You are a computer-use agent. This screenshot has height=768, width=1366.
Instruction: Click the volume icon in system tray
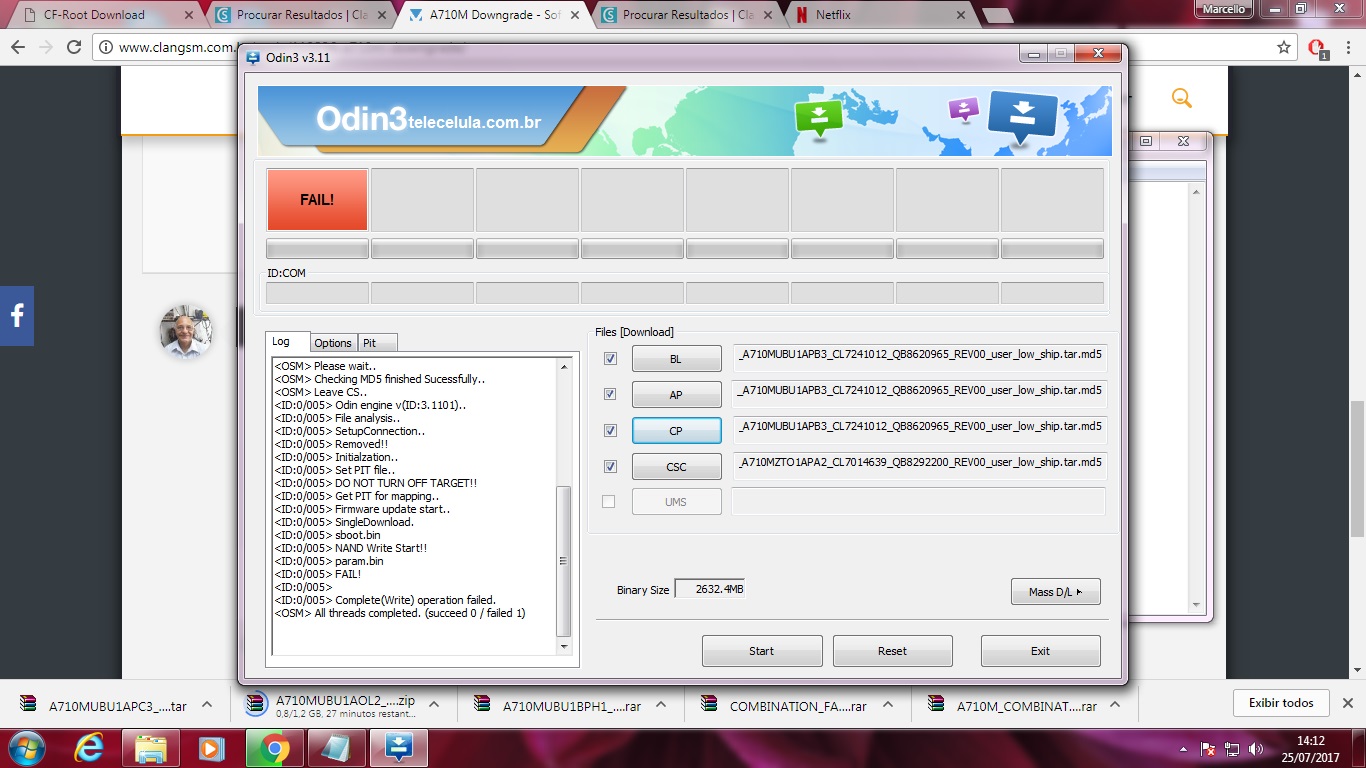pos(1256,749)
